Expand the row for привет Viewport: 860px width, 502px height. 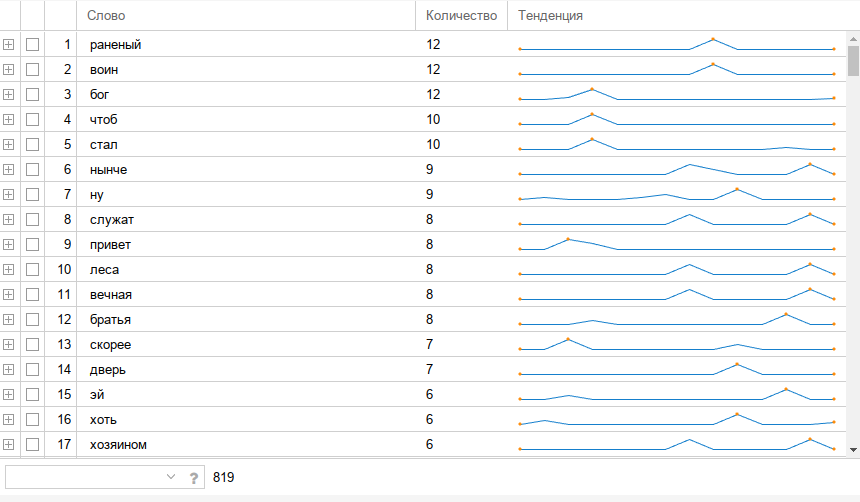point(8,244)
